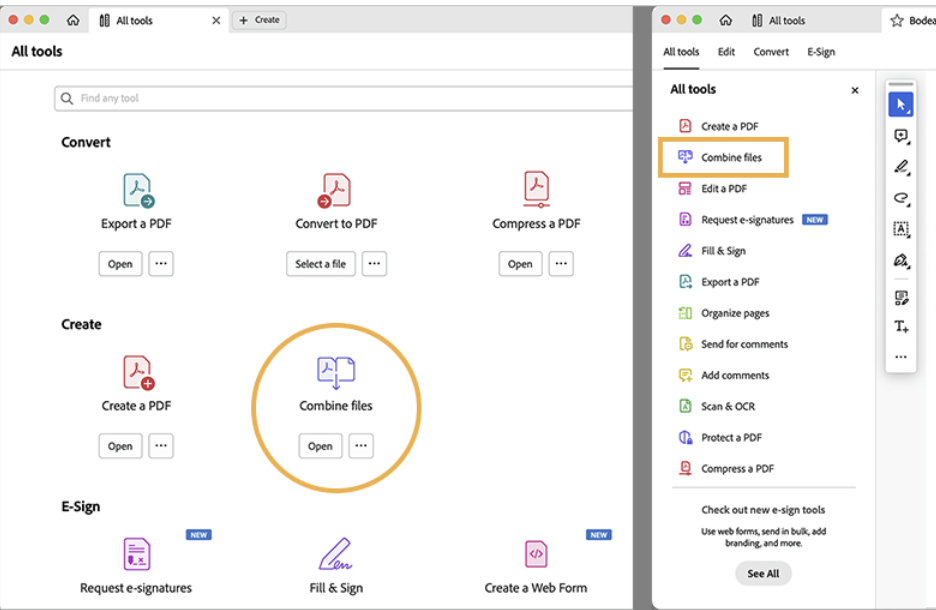936x610 pixels.
Task: Select the freehand draw loop tool
Action: point(901,198)
